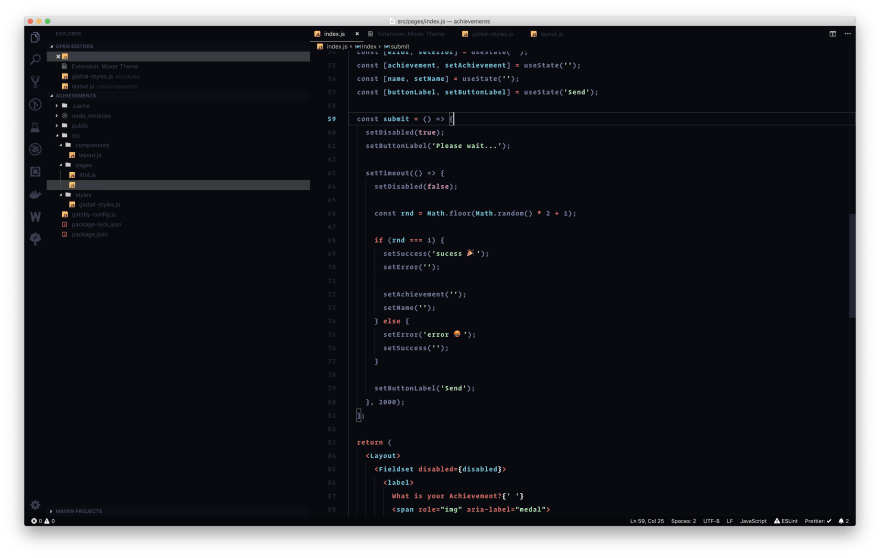Click the W icon in activity bar

[35, 217]
